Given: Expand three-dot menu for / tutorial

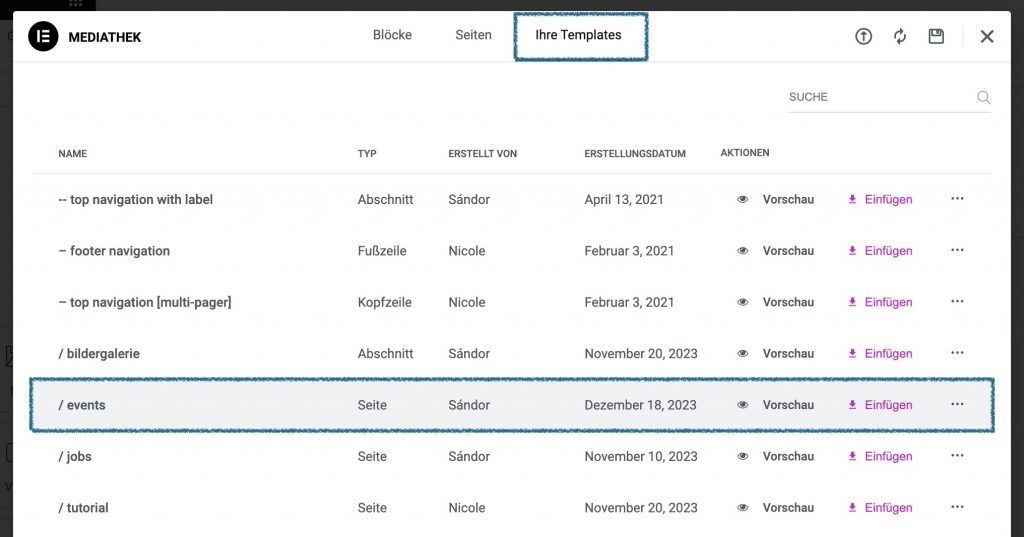Looking at the screenshot, I should pos(957,507).
